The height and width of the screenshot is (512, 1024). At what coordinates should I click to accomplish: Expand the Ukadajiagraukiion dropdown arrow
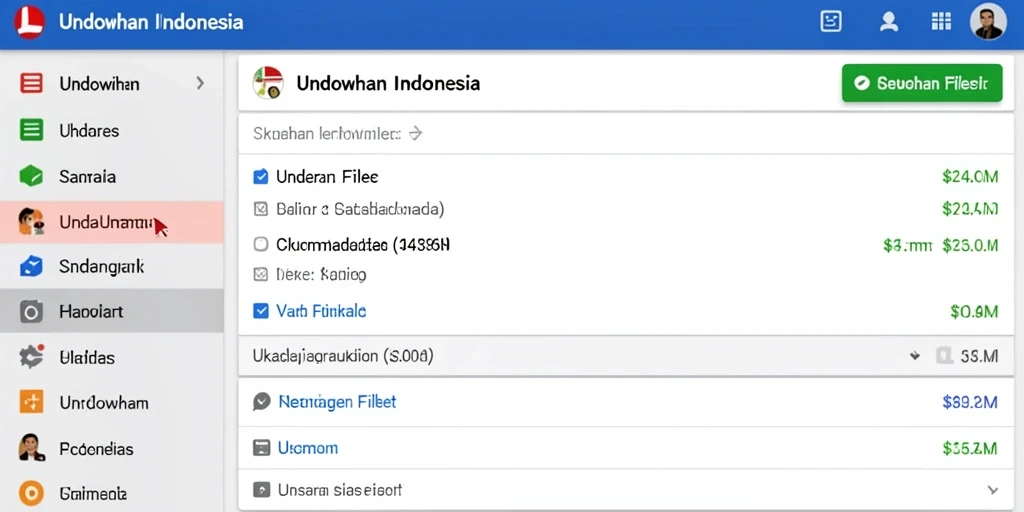(x=914, y=357)
